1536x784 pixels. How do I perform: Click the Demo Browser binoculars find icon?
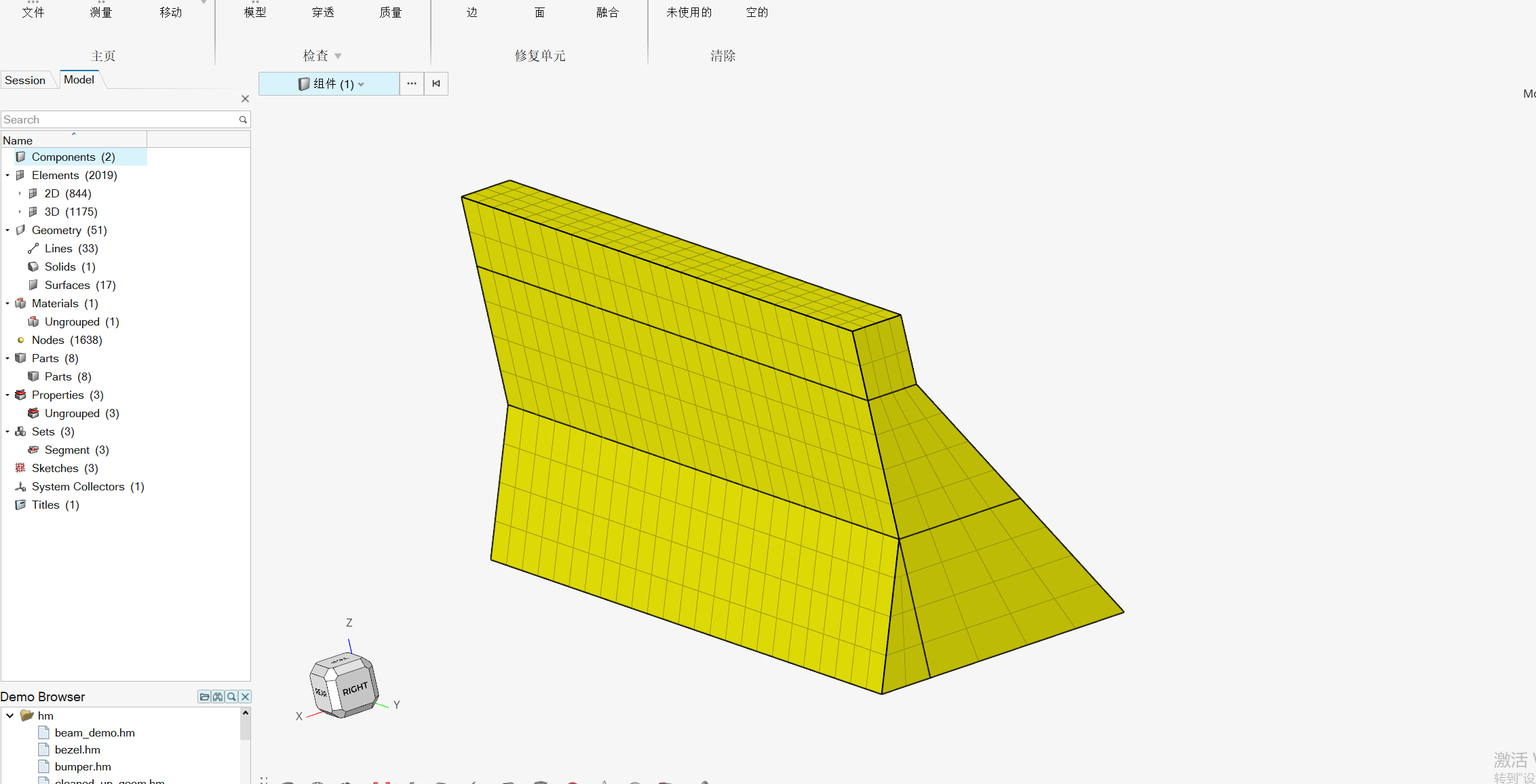(x=218, y=697)
